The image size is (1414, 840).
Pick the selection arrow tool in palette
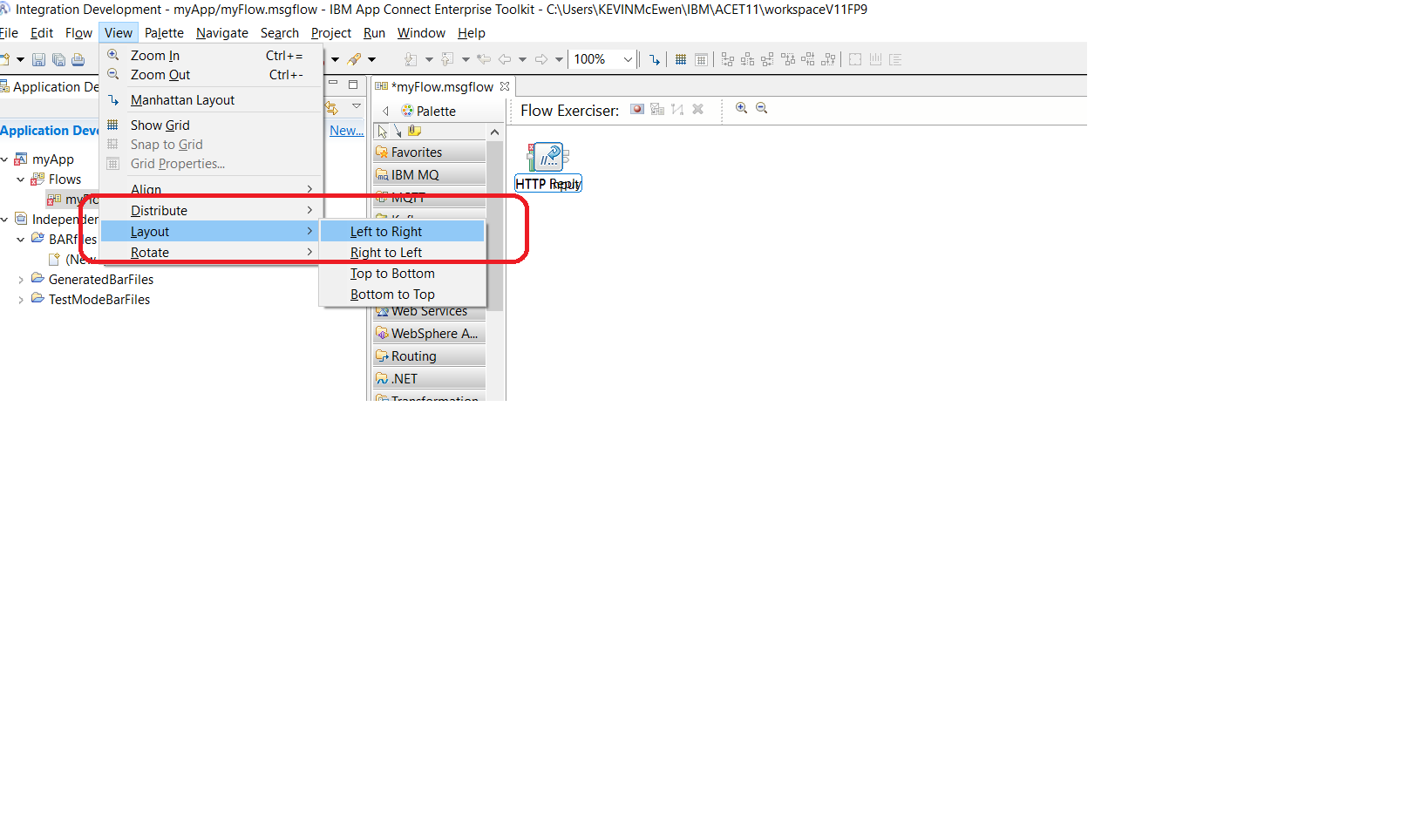coord(383,131)
